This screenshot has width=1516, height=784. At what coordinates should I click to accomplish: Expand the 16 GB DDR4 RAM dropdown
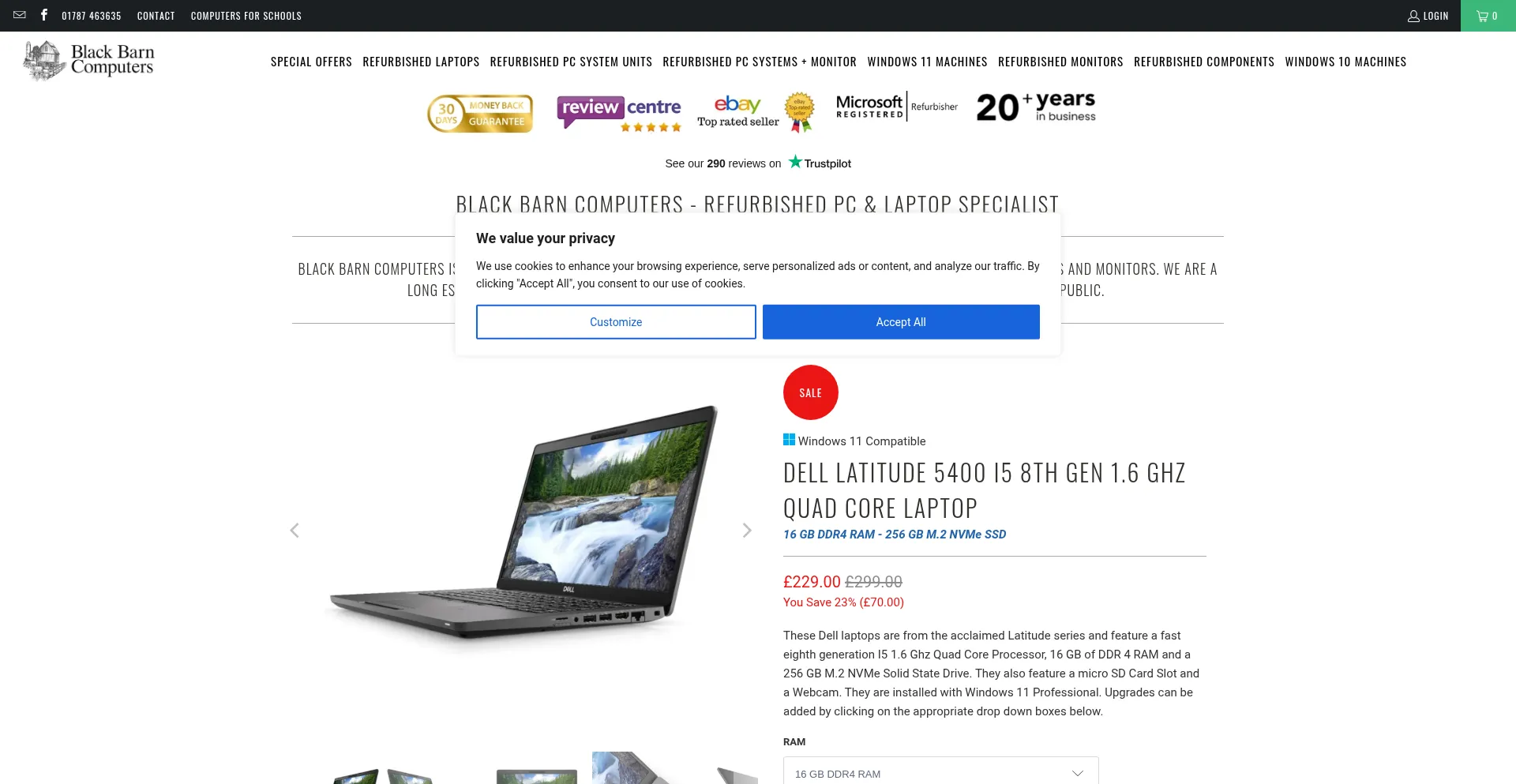940,773
